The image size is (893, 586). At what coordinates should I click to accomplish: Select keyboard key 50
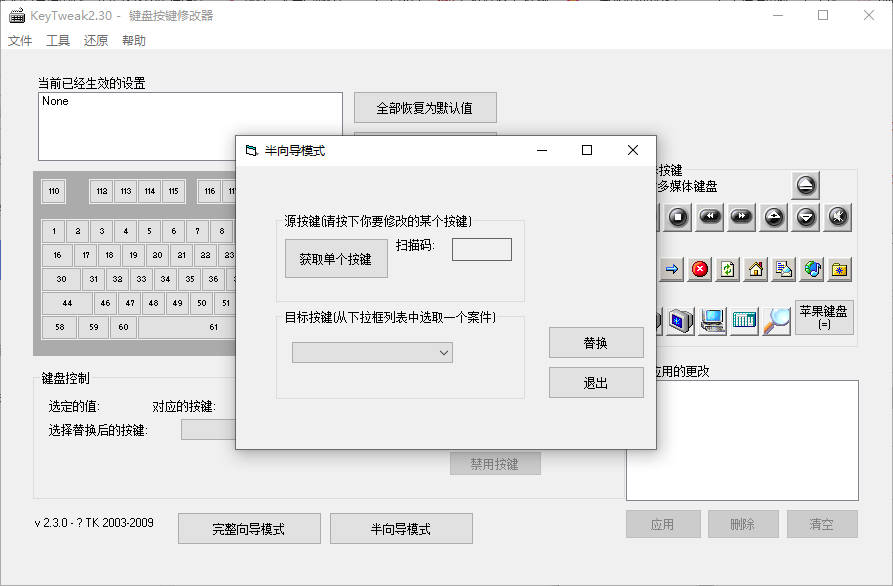202,303
